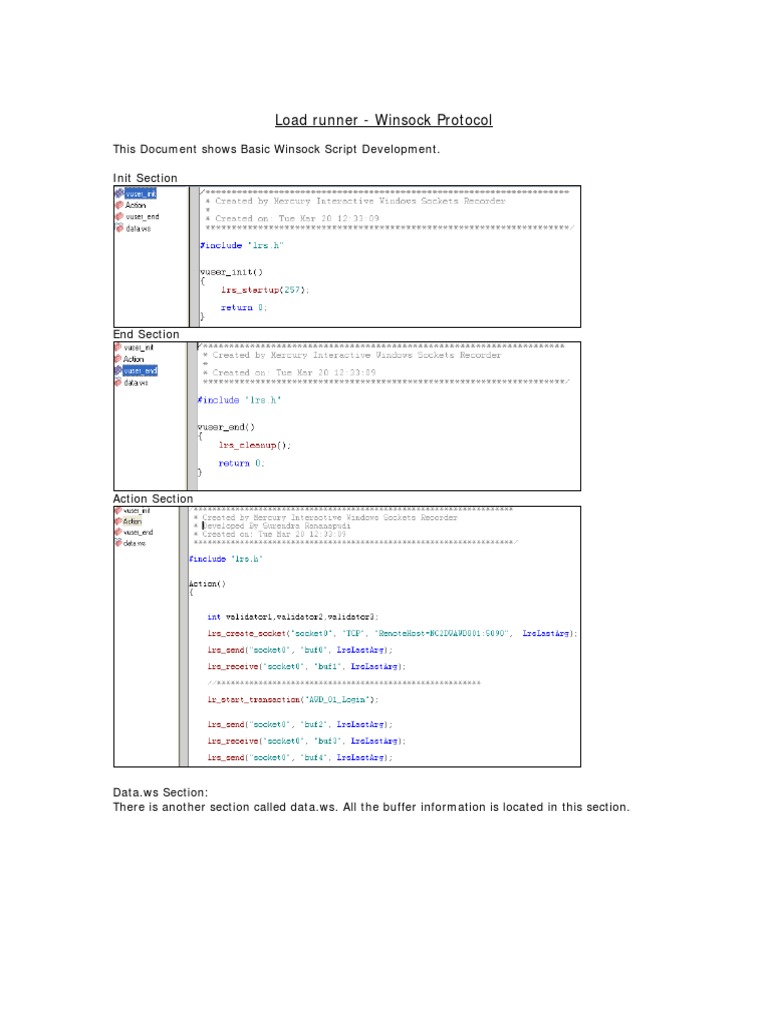Click the 'Data.ws Section:' heading
Viewport: 768px width, 1024px height.
click(161, 793)
